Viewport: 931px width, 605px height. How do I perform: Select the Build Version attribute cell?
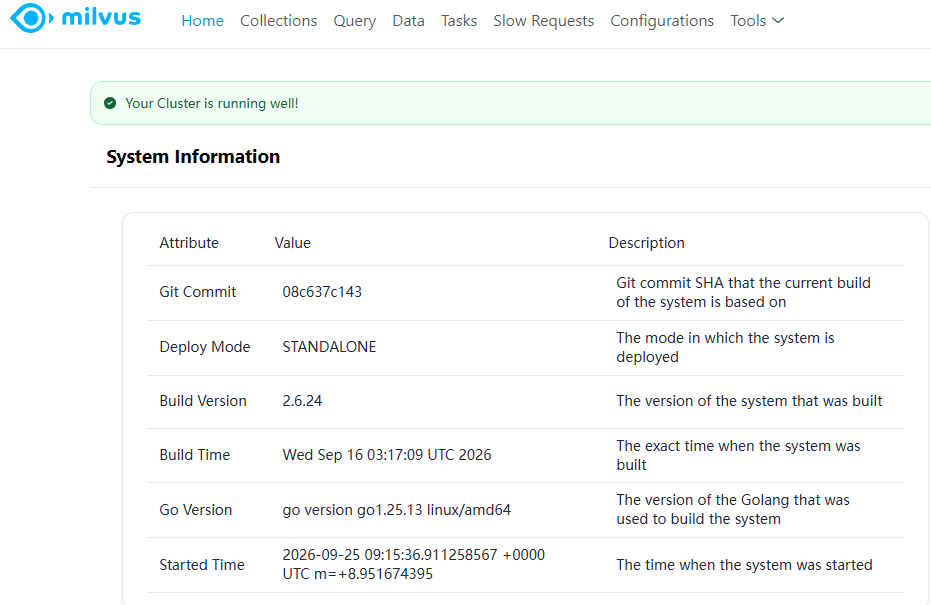pos(203,401)
